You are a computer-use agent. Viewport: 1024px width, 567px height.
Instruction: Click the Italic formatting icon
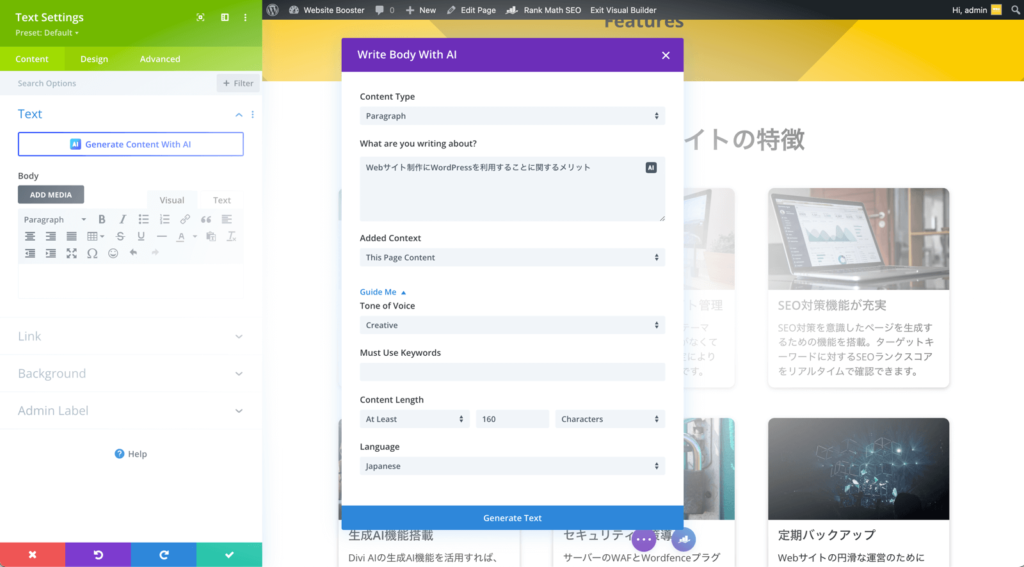(122, 219)
